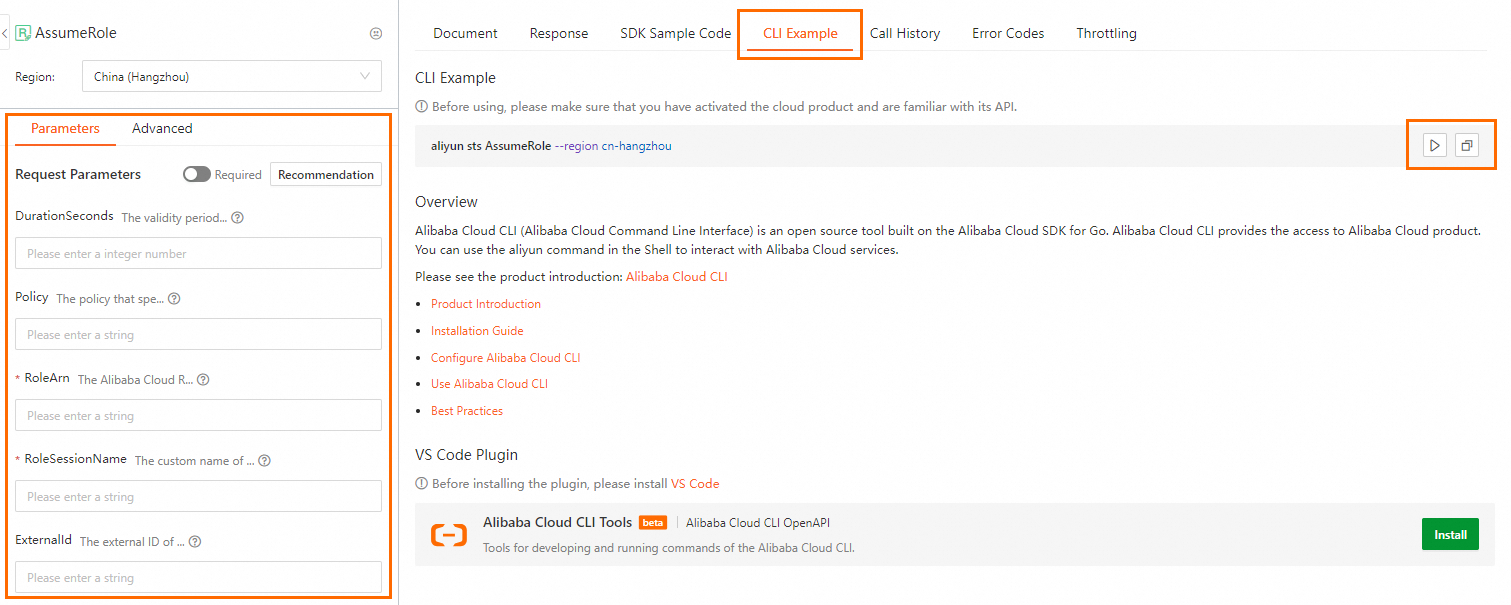Open the Region dropdown
The width and height of the screenshot is (1511, 605).
(x=233, y=76)
